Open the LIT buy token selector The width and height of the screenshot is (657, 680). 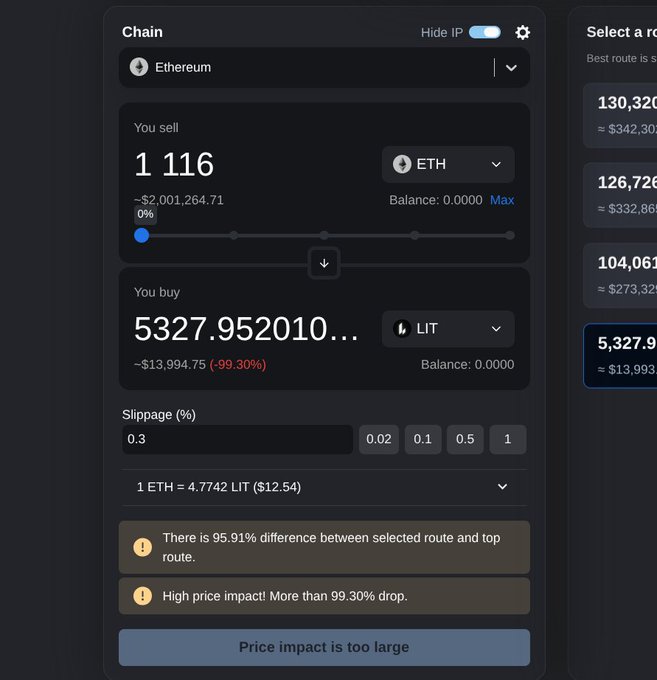(448, 329)
